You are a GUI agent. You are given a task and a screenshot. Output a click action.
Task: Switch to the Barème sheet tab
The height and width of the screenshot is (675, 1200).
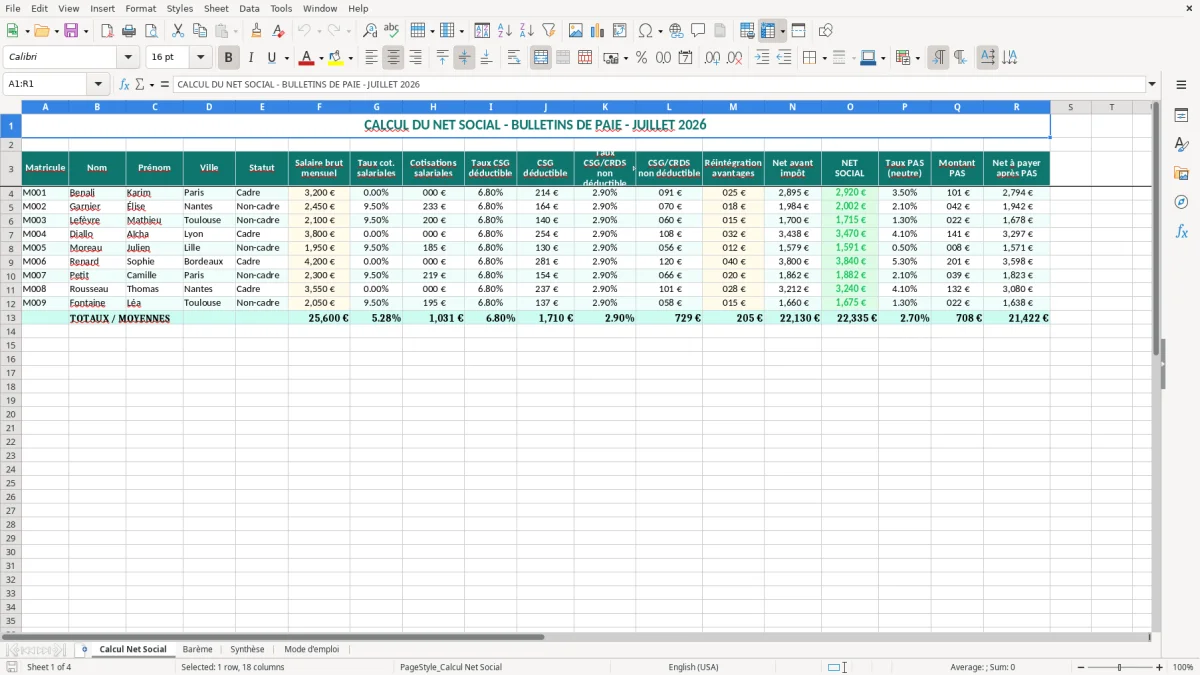(198, 649)
